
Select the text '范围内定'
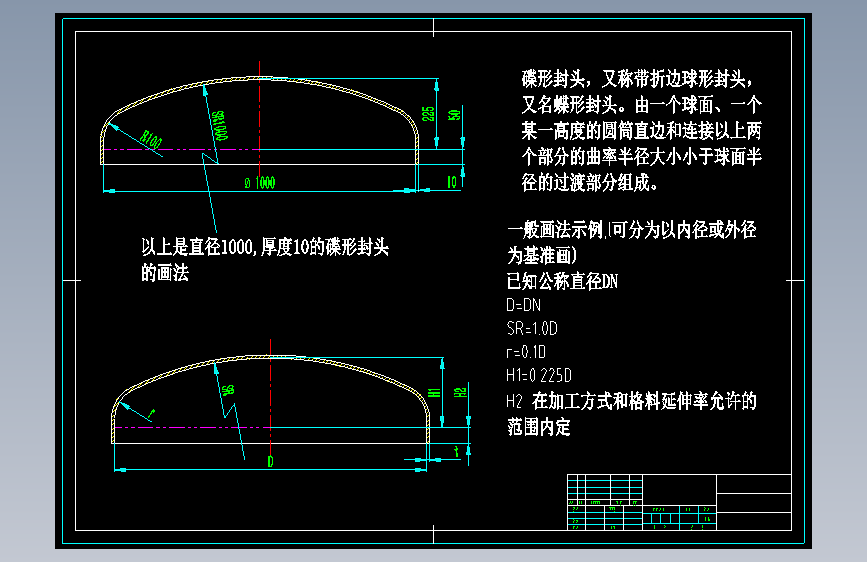pos(539,426)
